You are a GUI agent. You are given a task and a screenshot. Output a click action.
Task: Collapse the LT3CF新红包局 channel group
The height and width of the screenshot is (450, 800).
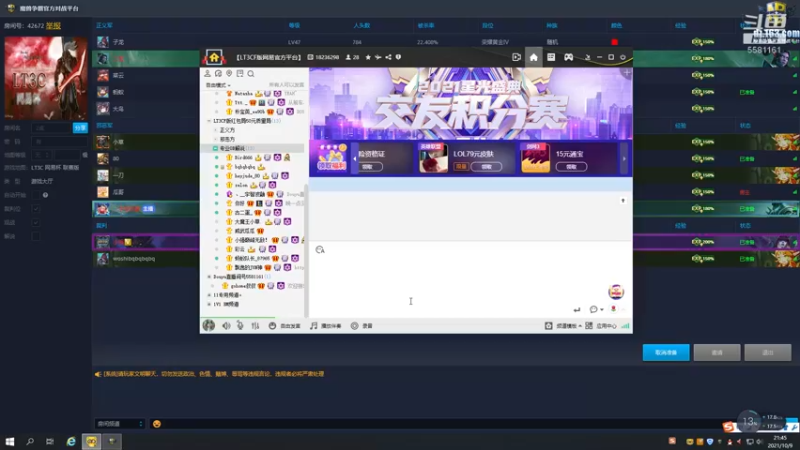209,121
